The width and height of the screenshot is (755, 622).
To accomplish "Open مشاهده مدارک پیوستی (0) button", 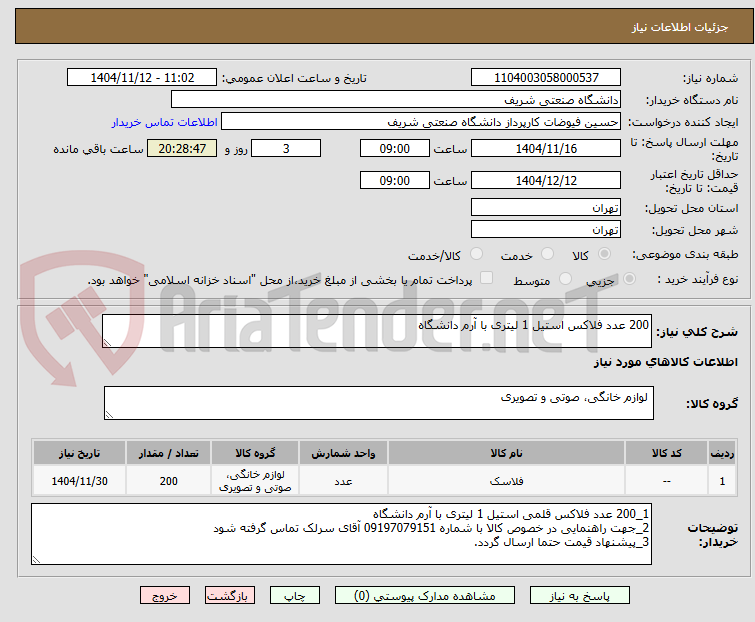I will [425, 596].
